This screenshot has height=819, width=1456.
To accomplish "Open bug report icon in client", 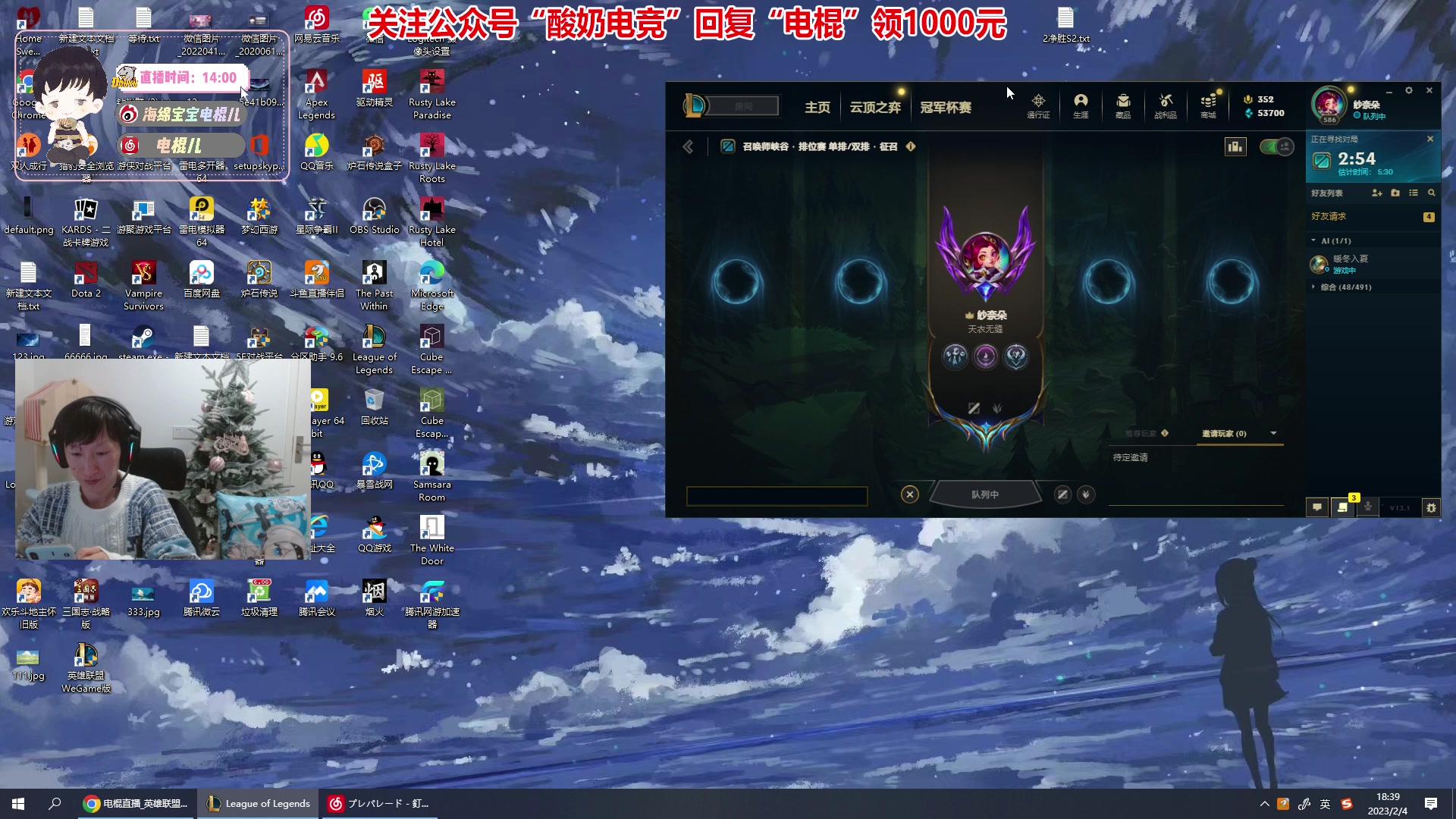I will [x=1431, y=507].
